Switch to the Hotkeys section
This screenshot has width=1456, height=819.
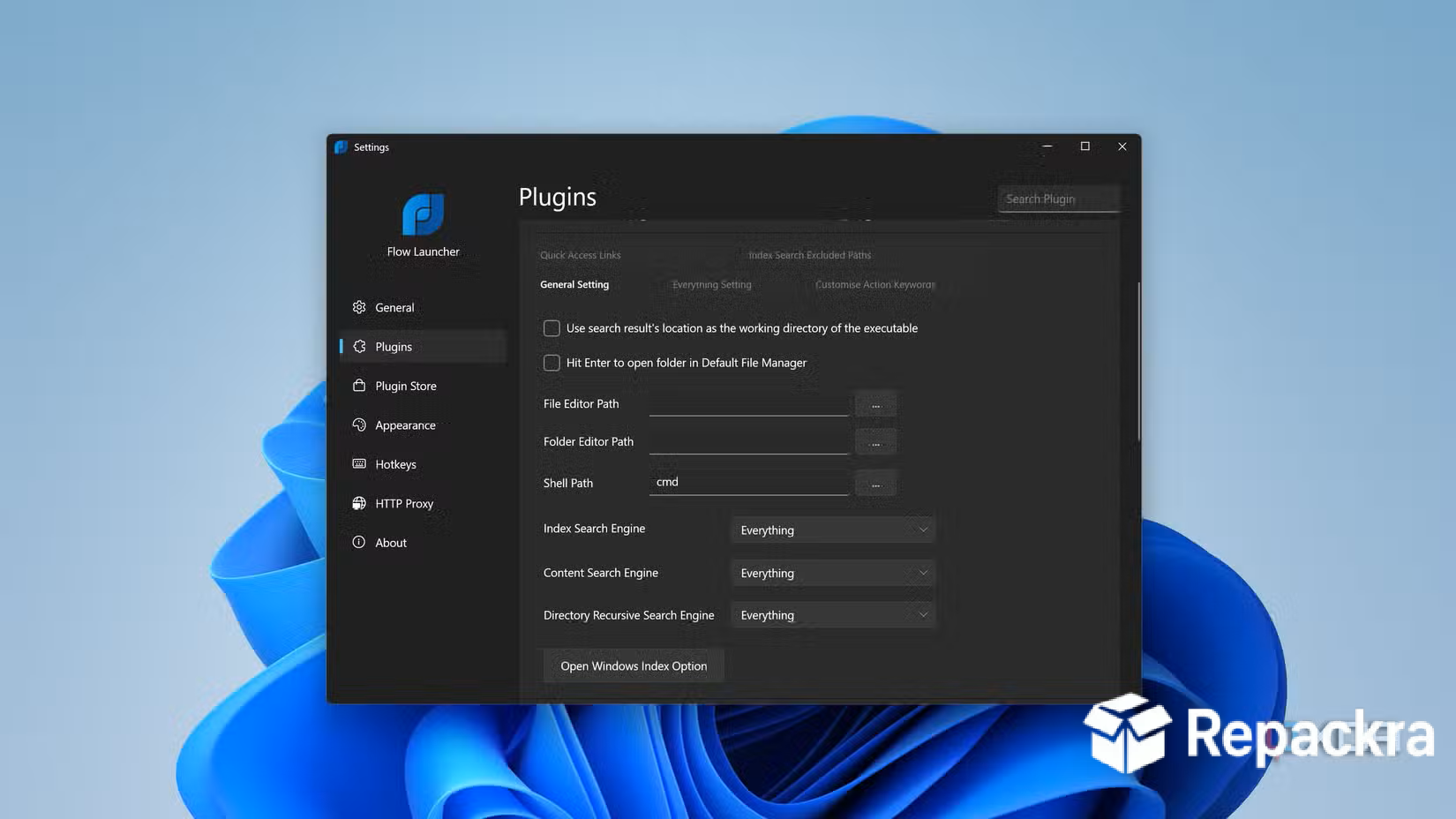(424, 464)
